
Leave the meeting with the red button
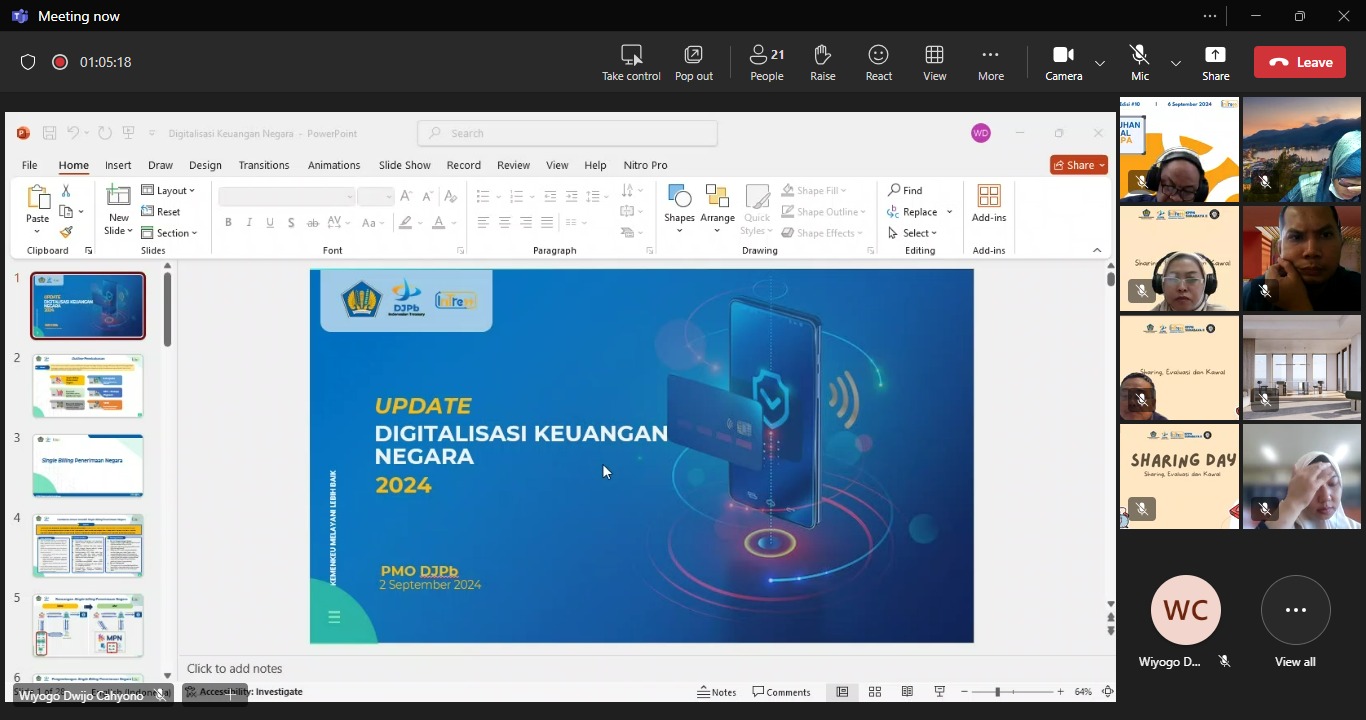pyautogui.click(x=1300, y=62)
